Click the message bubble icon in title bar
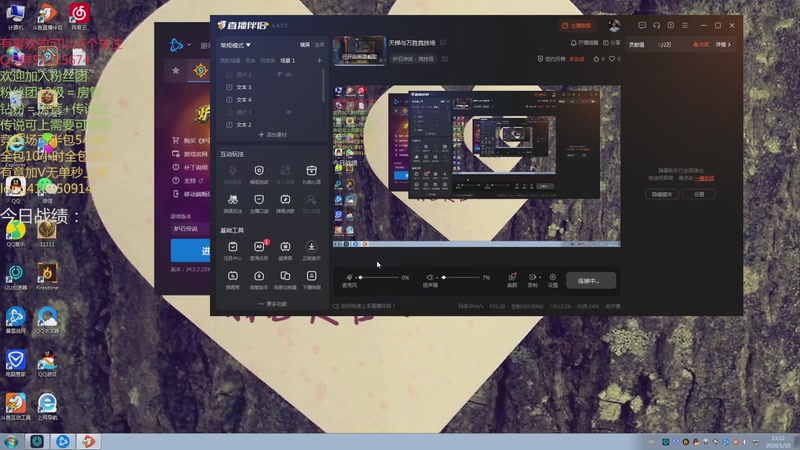The image size is (800, 450). (x=642, y=25)
